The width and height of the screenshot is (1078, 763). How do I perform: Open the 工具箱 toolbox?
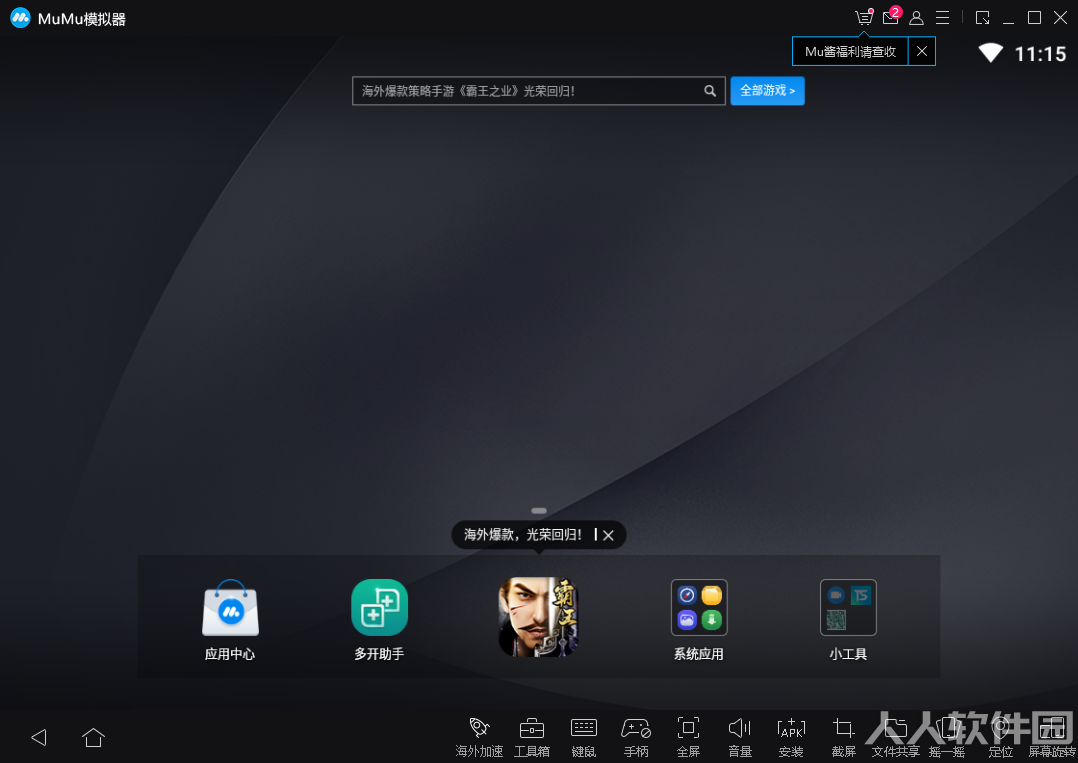(531, 738)
